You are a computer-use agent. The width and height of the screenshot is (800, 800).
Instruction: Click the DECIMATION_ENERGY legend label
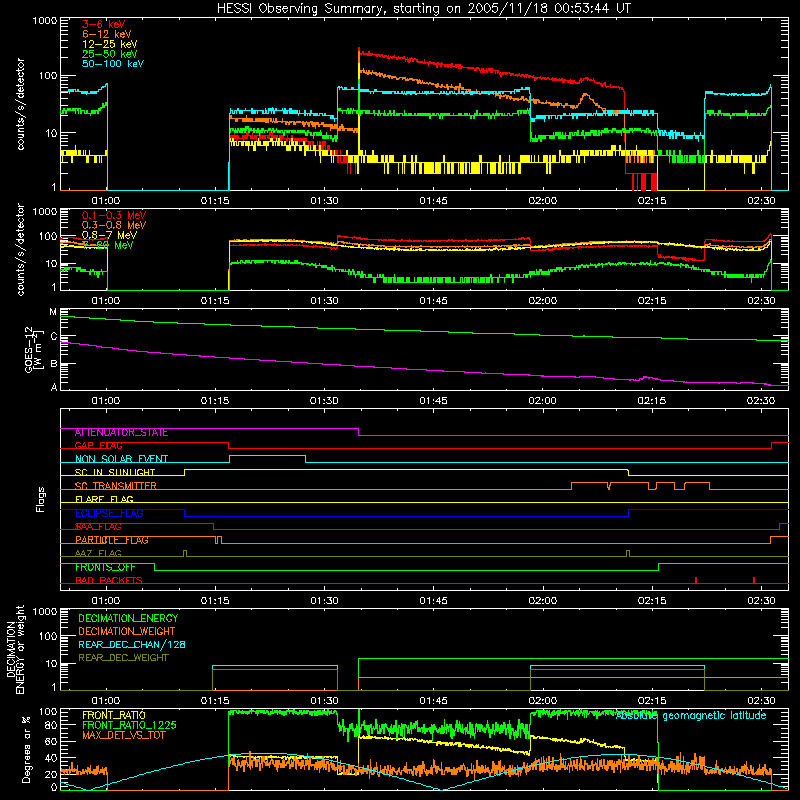(x=128, y=618)
